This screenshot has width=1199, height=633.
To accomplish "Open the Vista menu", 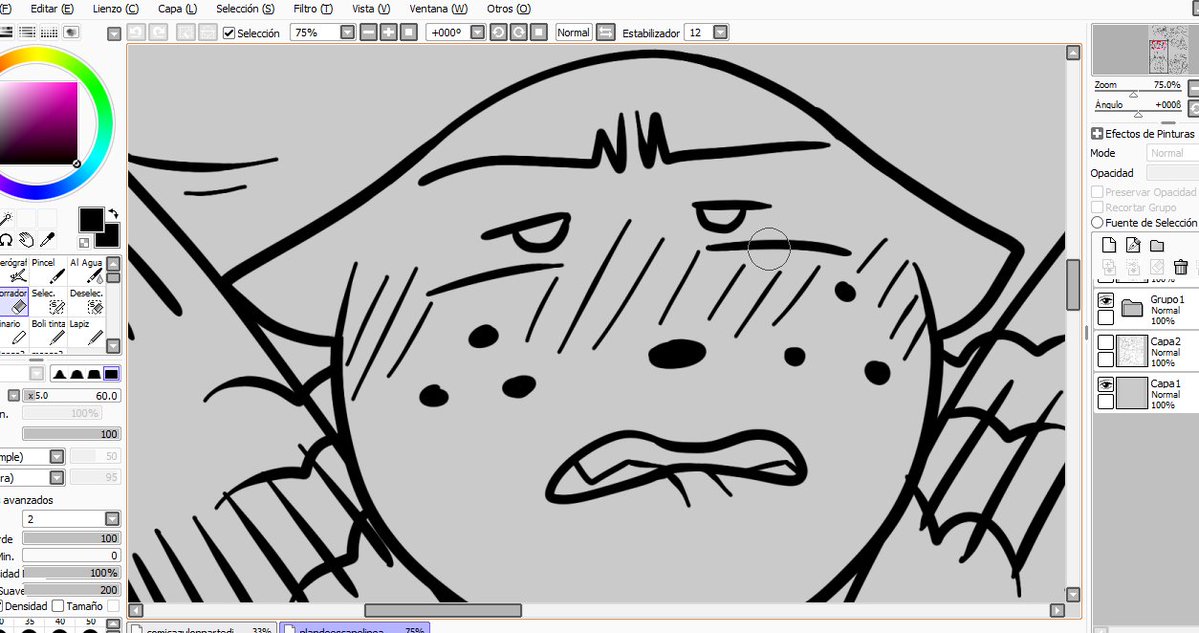I will pos(371,8).
